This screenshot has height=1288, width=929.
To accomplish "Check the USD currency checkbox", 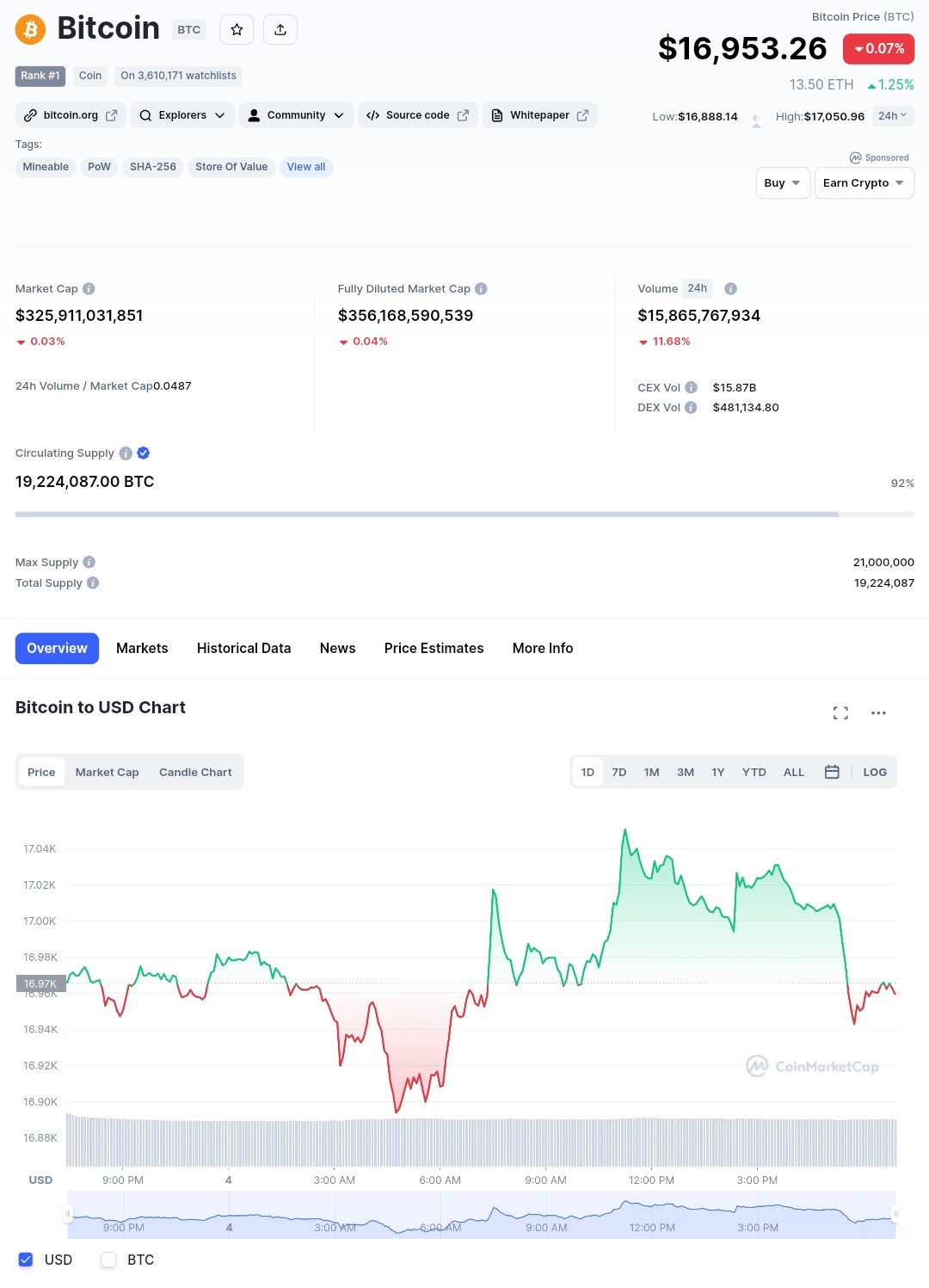I will coord(26,1260).
